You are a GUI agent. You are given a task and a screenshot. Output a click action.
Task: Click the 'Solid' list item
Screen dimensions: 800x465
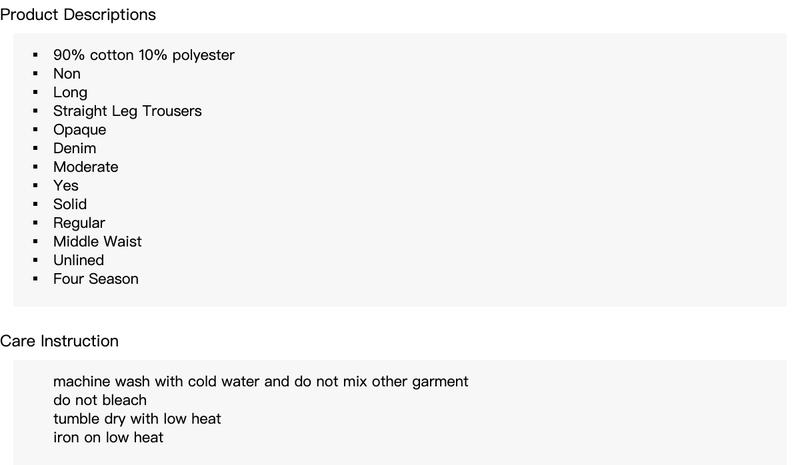point(70,204)
